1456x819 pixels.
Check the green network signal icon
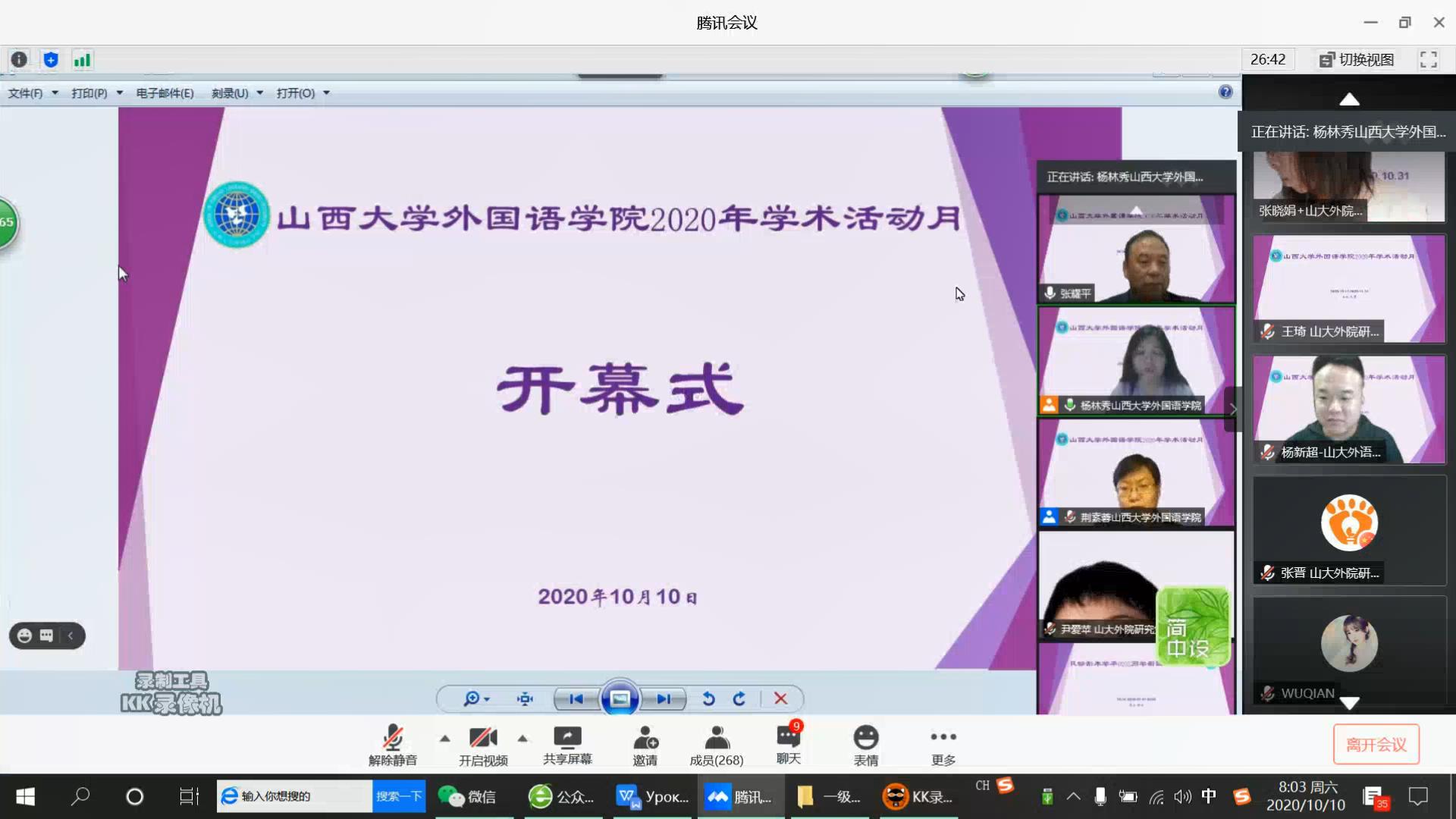82,59
